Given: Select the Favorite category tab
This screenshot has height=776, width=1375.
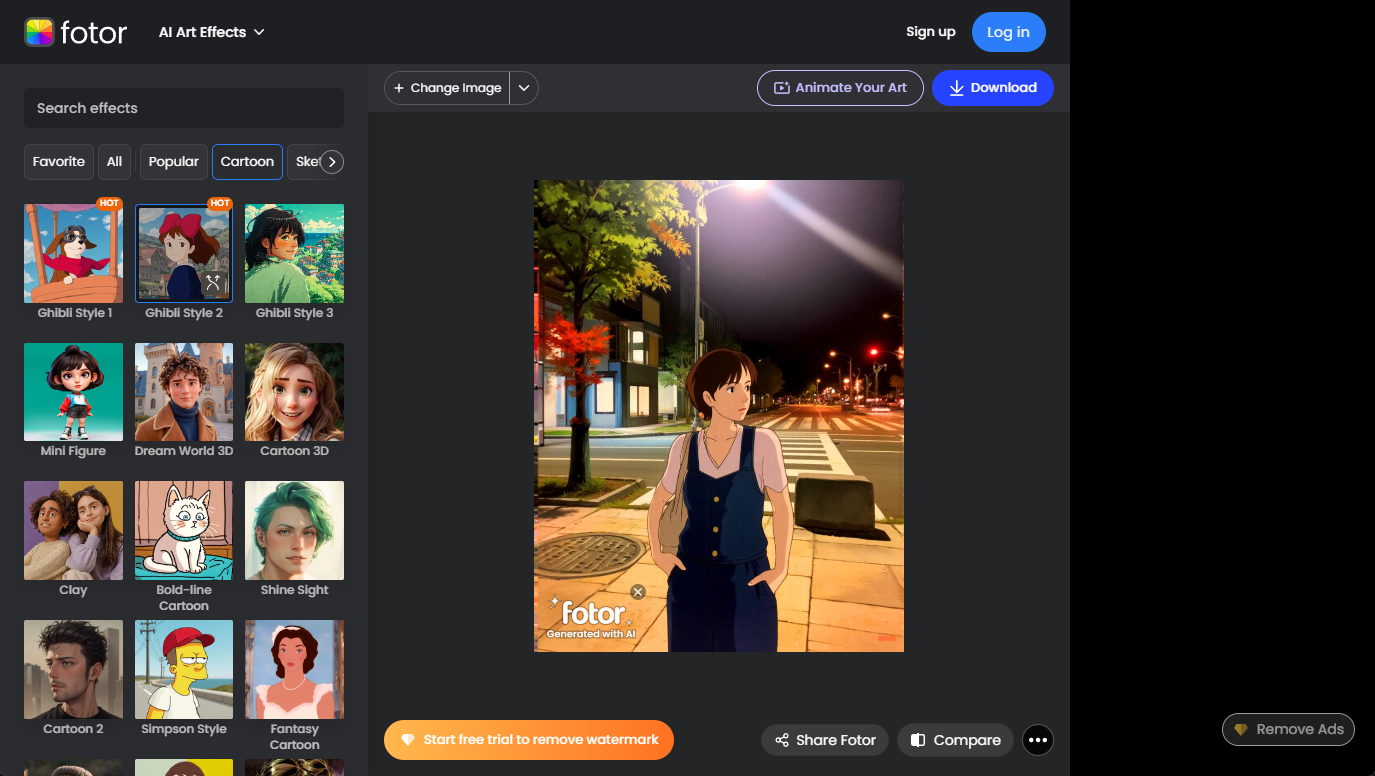Looking at the screenshot, I should 58,162.
